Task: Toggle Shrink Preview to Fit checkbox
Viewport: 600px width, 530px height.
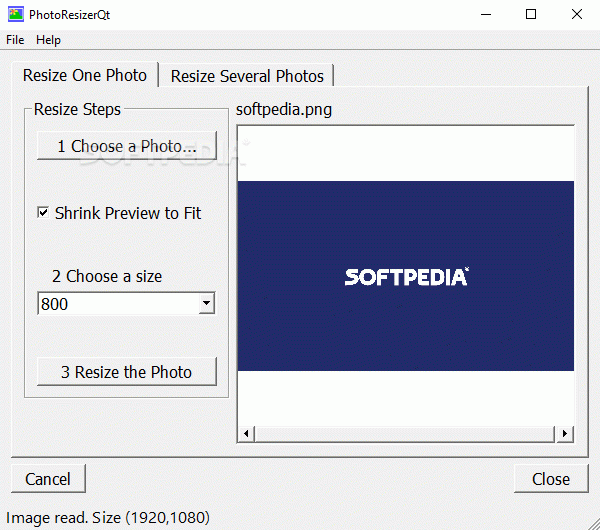Action: 43,212
